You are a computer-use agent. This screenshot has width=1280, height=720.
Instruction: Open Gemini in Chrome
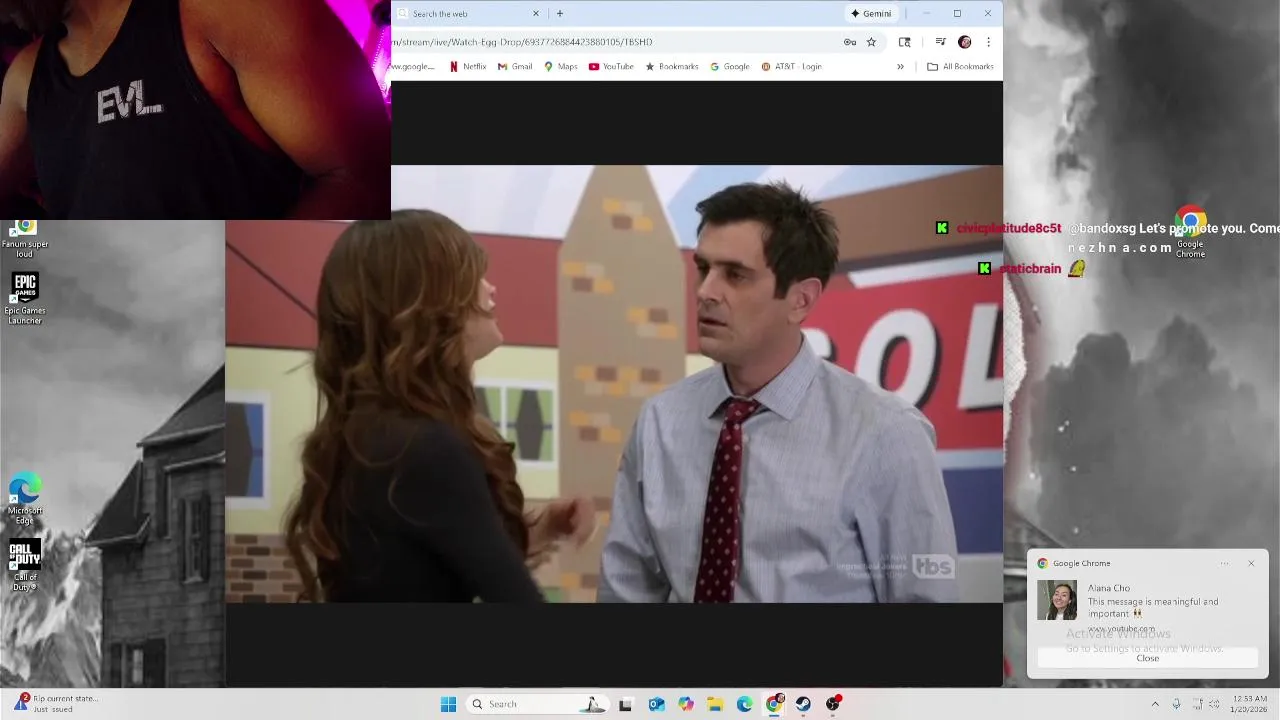(x=871, y=14)
